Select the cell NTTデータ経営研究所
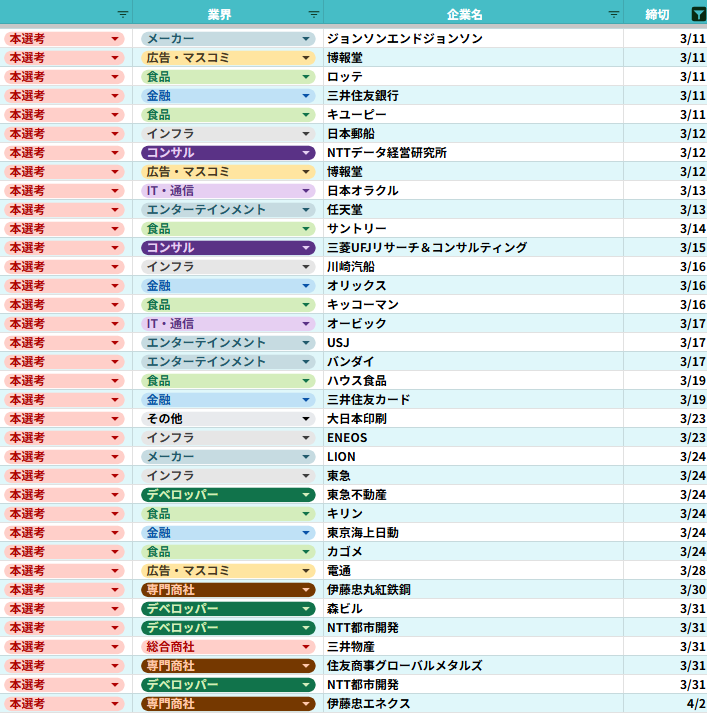Viewport: 707px width, 713px height. click(x=473, y=153)
